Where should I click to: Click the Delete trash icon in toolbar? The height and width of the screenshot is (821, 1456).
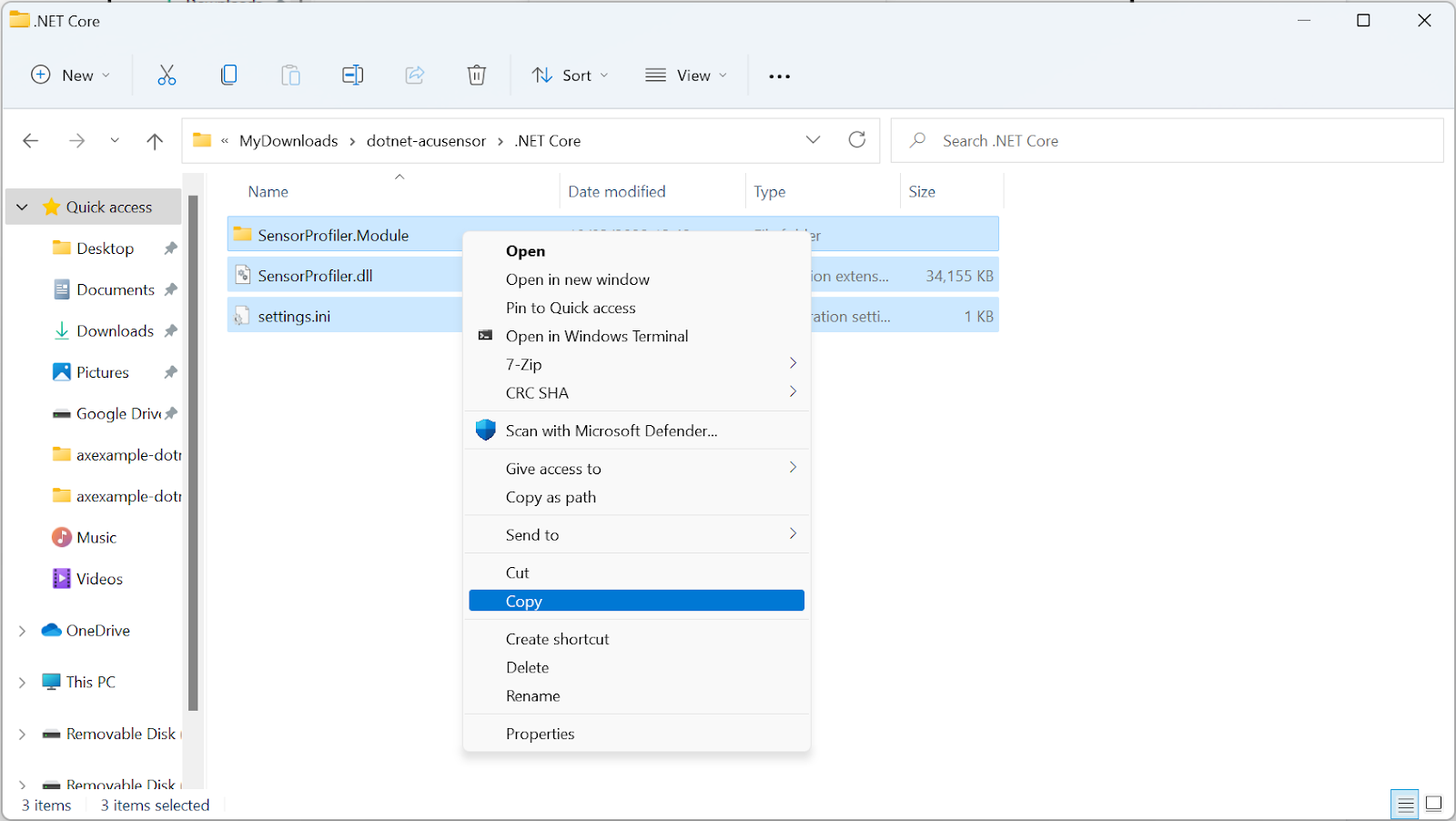[476, 76]
